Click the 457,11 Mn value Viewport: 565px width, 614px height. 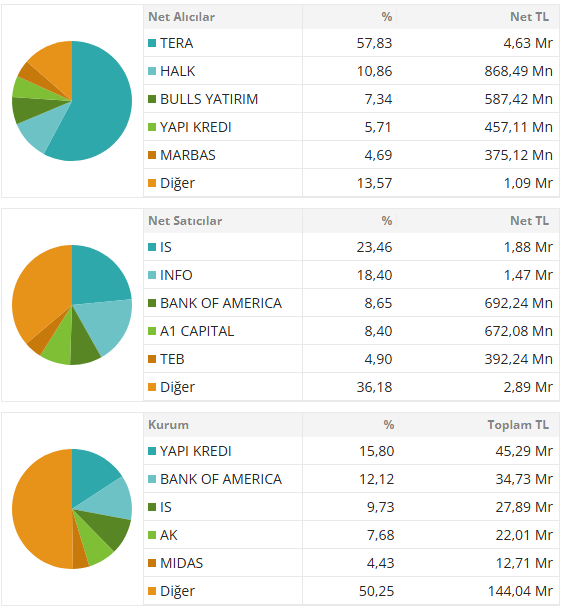click(x=519, y=127)
